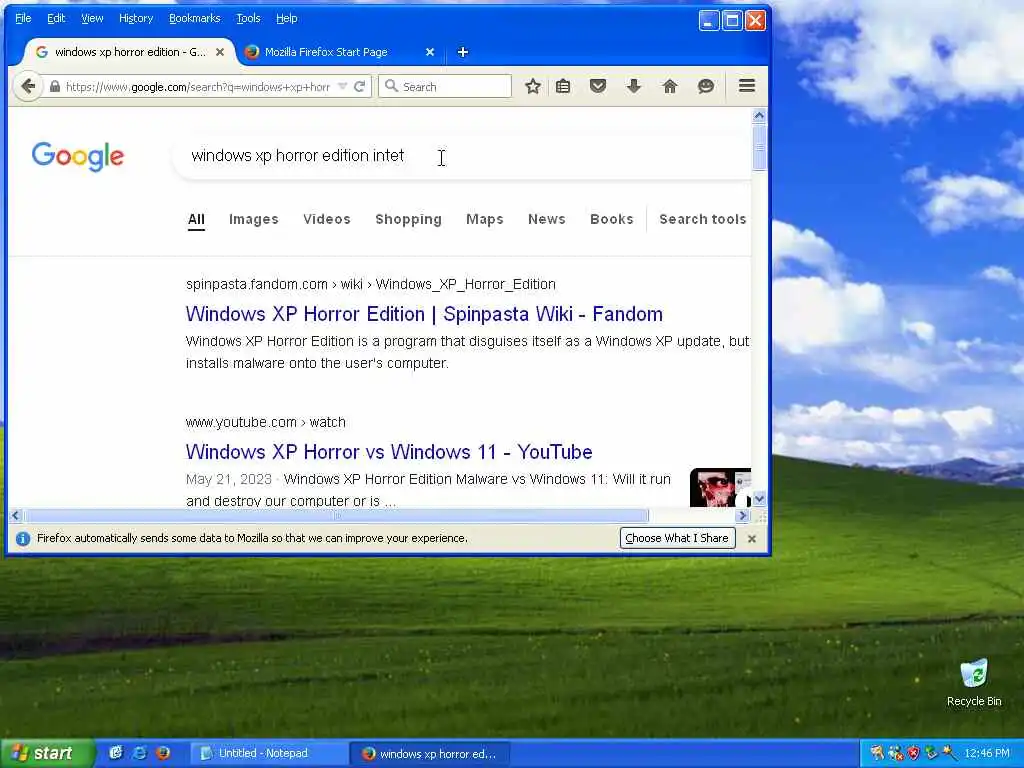Open URL history dropdown arrow in address bar

tap(342, 86)
